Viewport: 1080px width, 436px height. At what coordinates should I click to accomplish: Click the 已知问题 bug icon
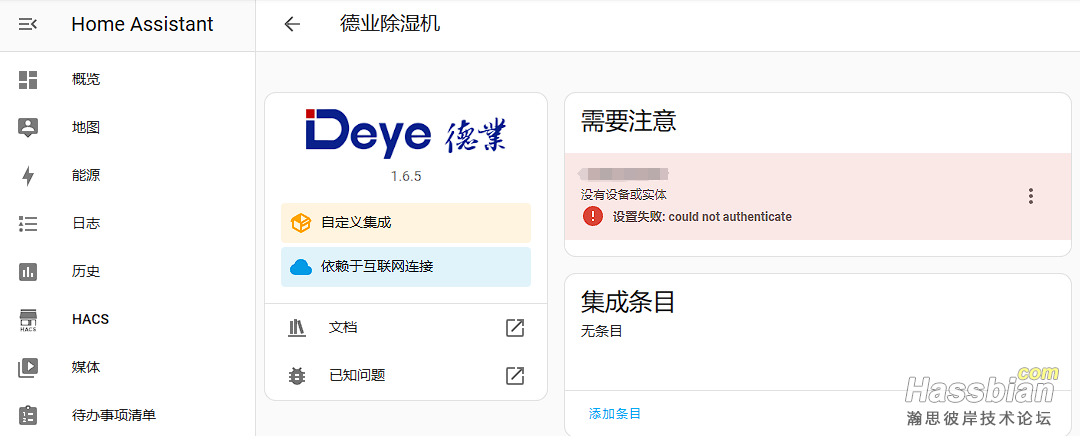click(x=296, y=376)
